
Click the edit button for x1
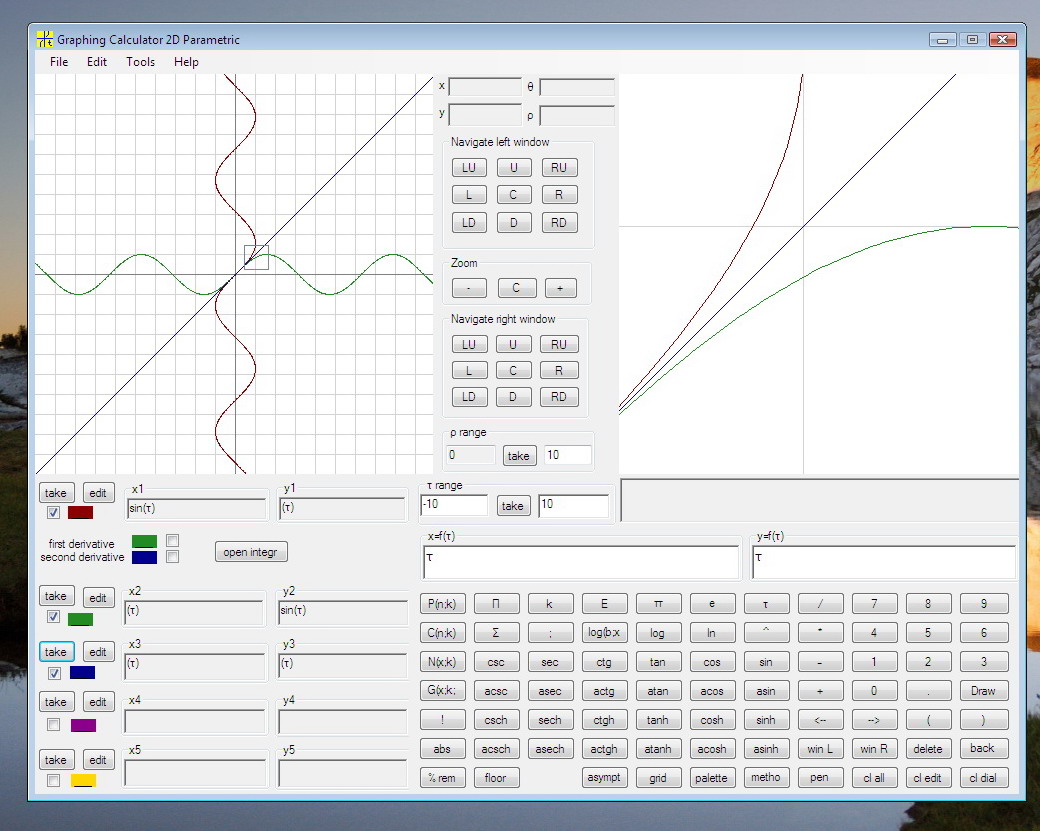(x=98, y=493)
